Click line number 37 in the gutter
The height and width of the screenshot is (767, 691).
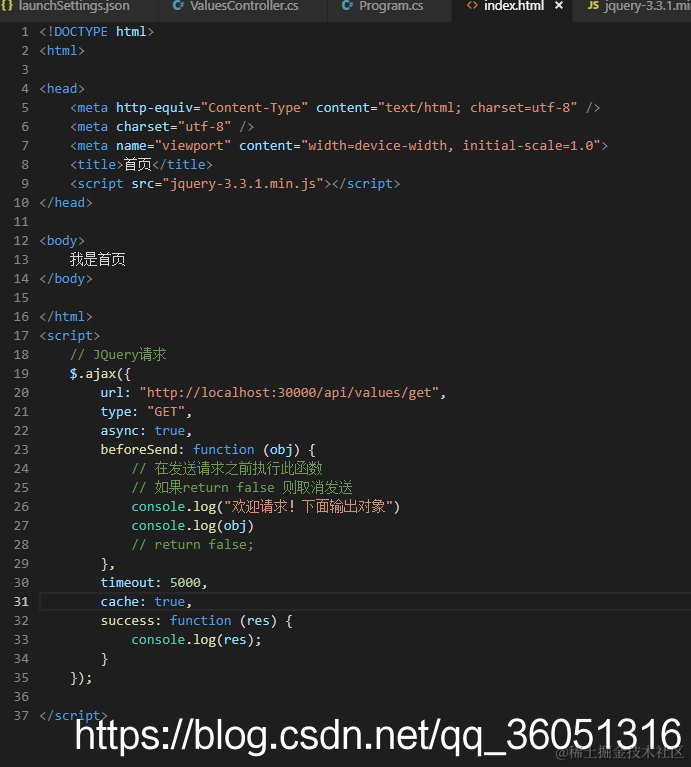[x=21, y=716]
